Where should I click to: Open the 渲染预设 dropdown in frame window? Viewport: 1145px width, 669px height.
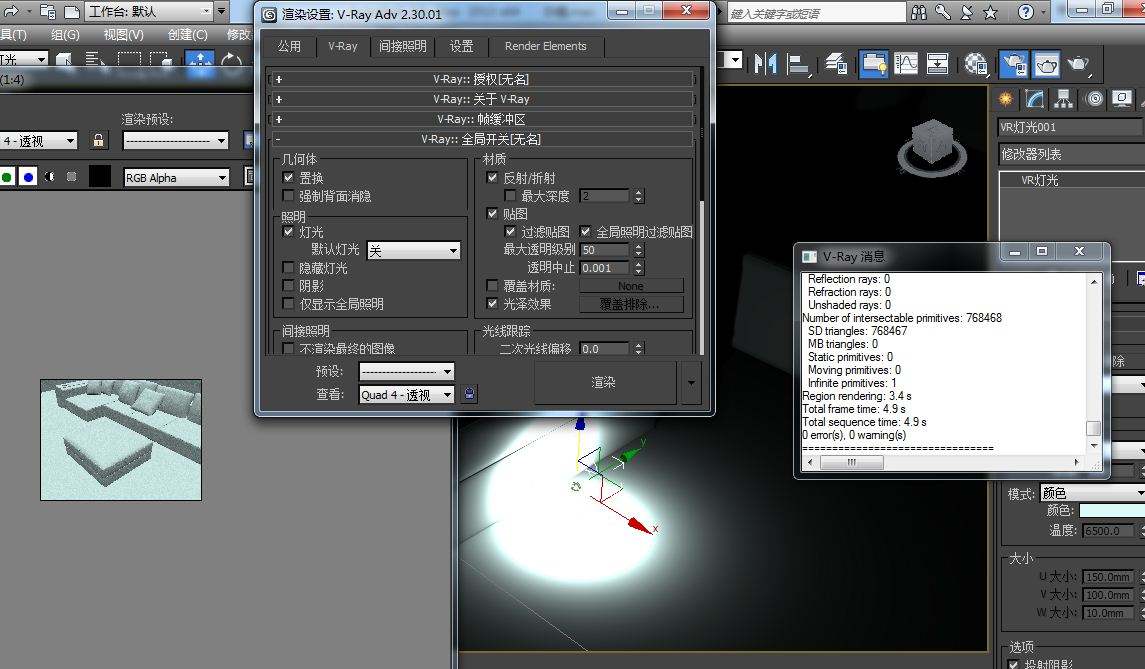[176, 140]
